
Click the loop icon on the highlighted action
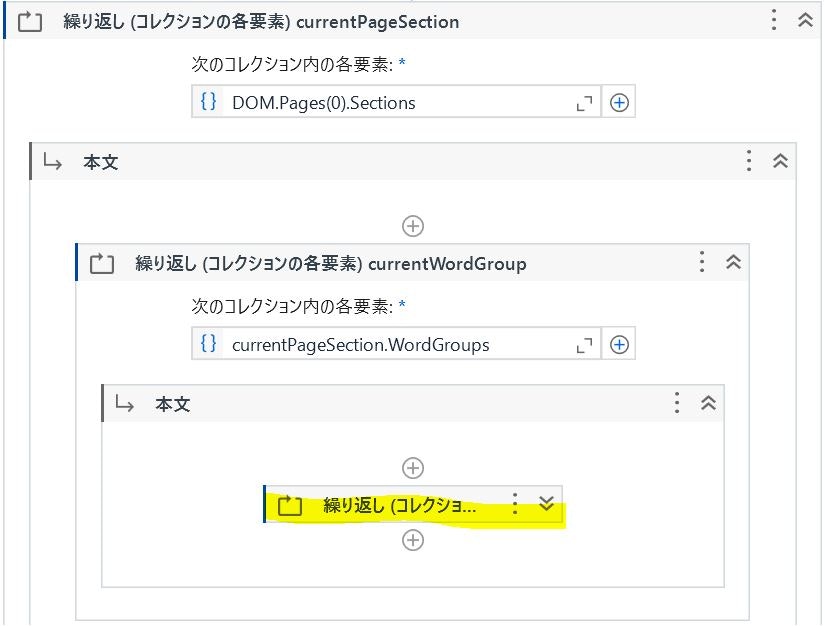click(290, 505)
